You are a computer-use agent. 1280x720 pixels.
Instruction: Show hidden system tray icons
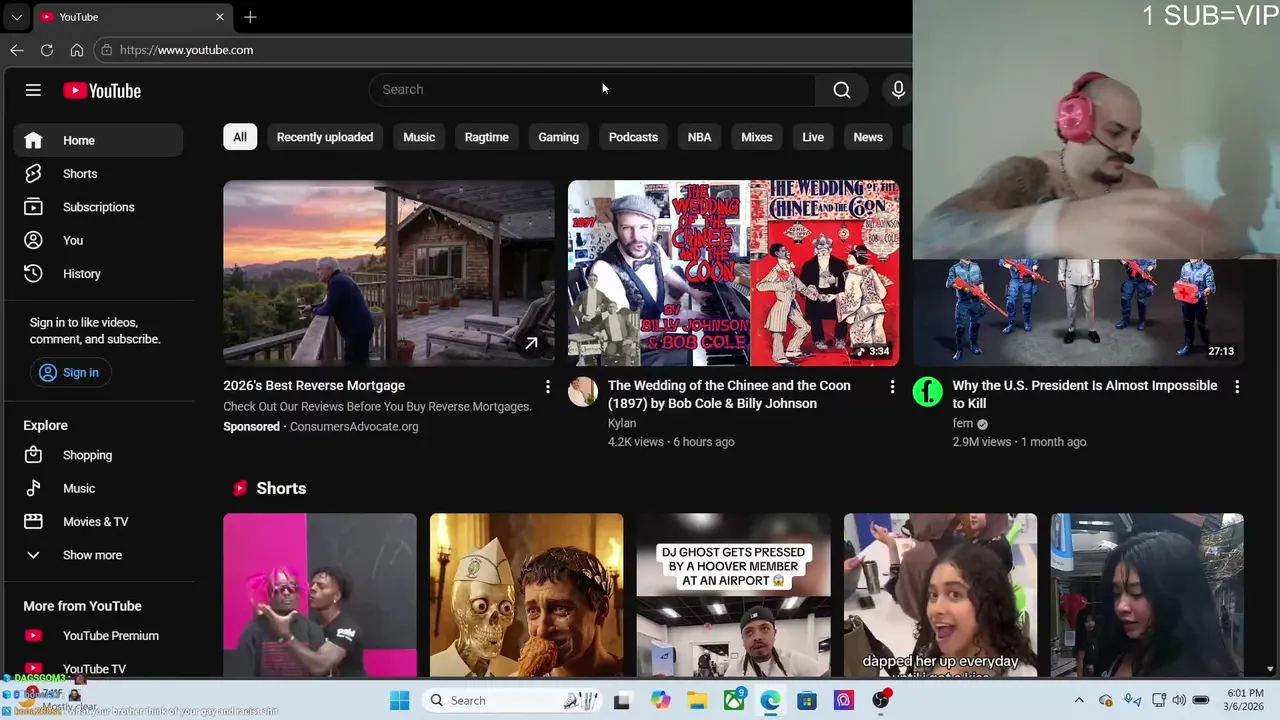pos(1079,700)
